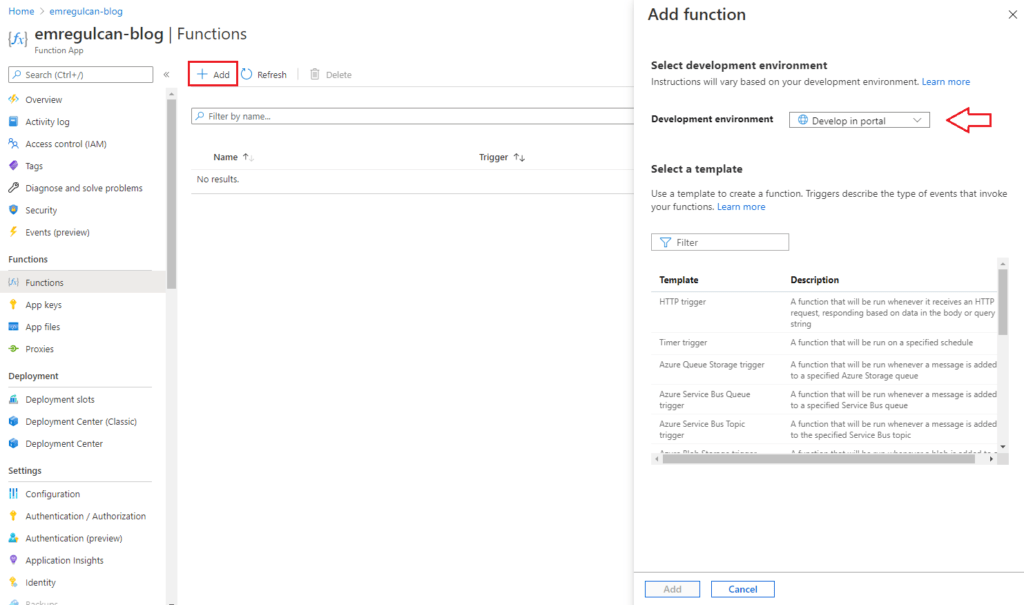
Task: Click the Authentication / Authorization key icon
Action: tap(13, 516)
